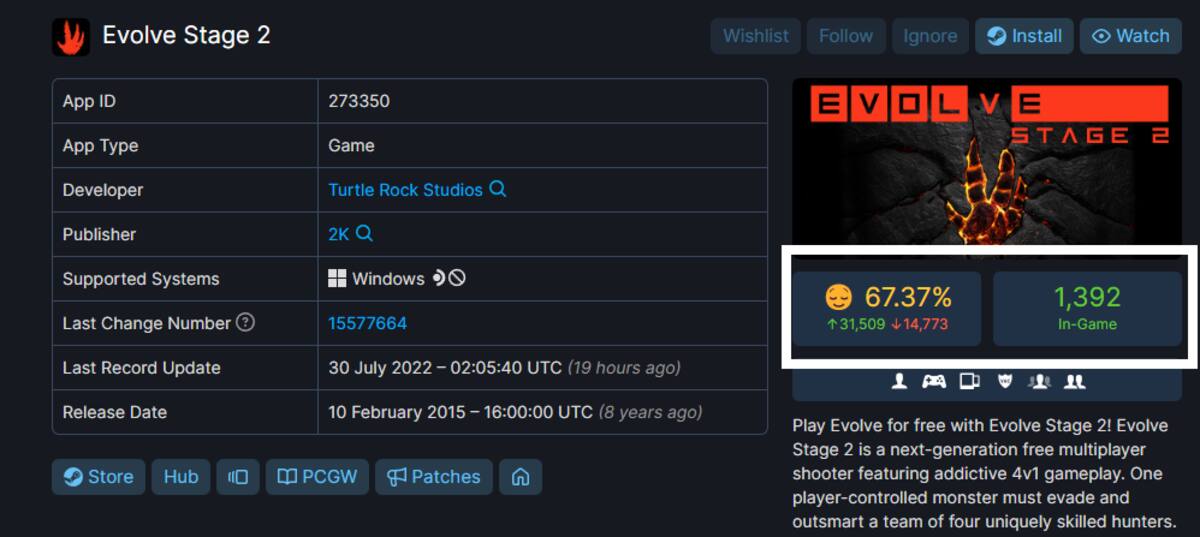Click the multiplayer group category icon

1039,381
